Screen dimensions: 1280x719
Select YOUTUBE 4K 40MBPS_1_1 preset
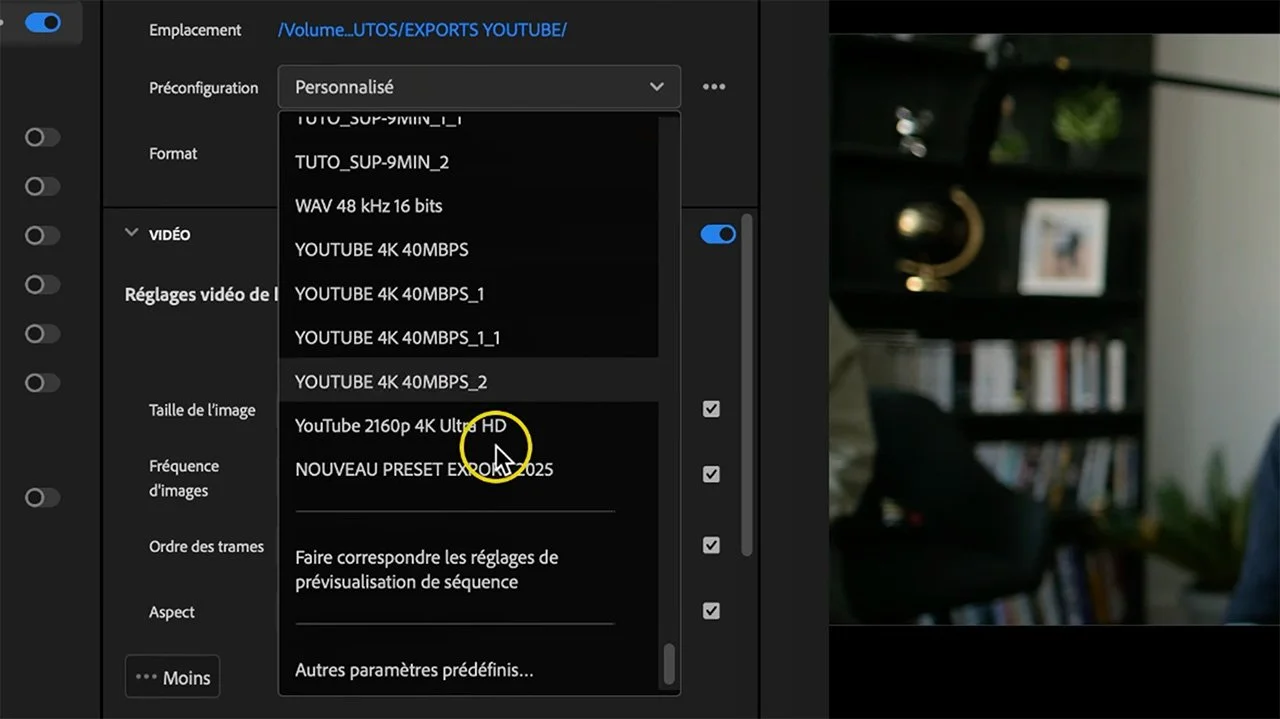pyautogui.click(x=468, y=338)
